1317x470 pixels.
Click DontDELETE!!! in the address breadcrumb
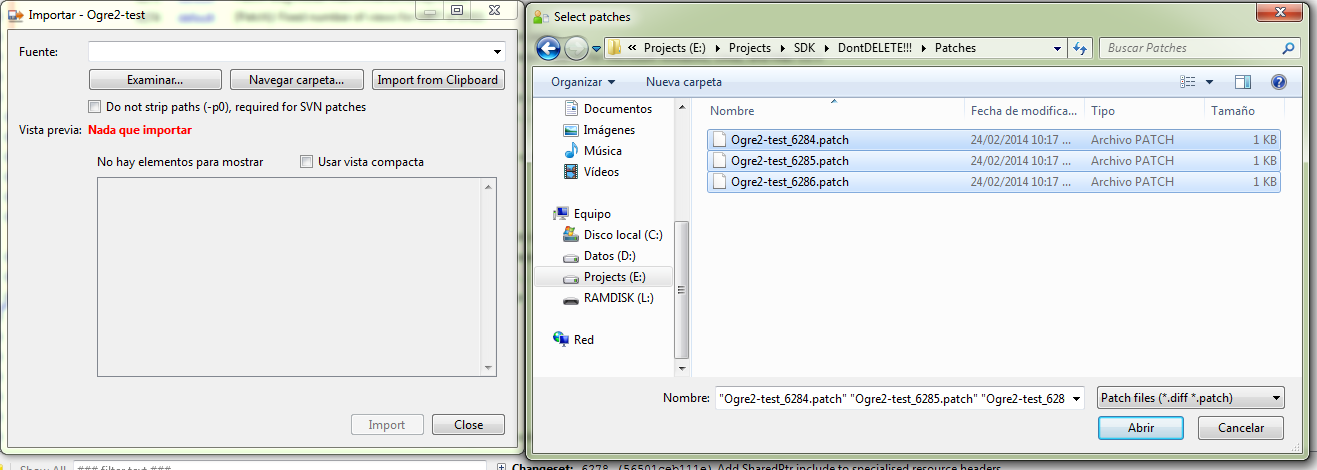click(x=875, y=48)
